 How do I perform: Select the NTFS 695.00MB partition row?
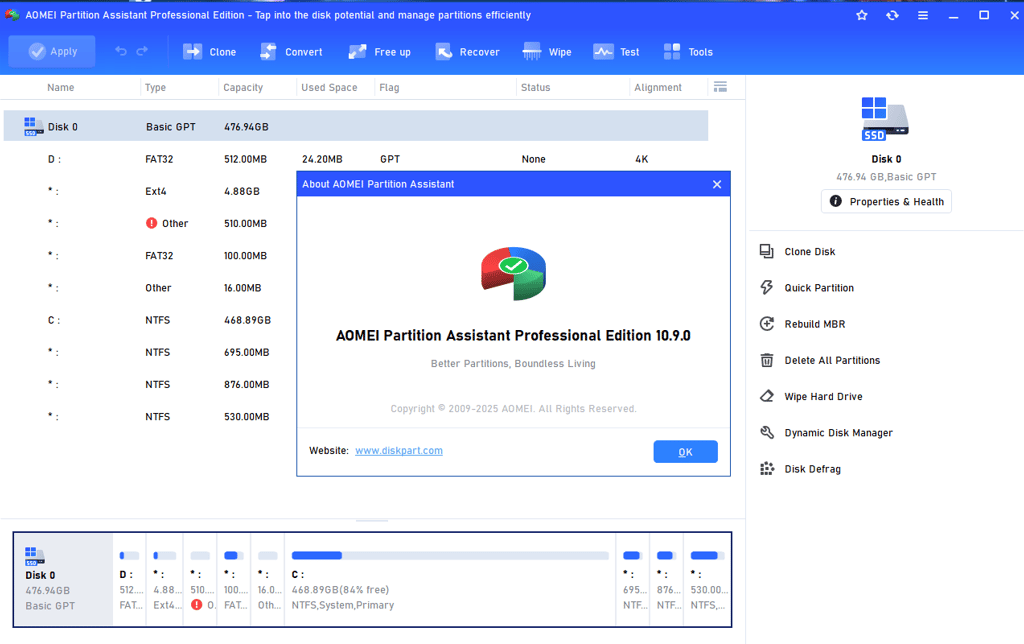pos(150,352)
